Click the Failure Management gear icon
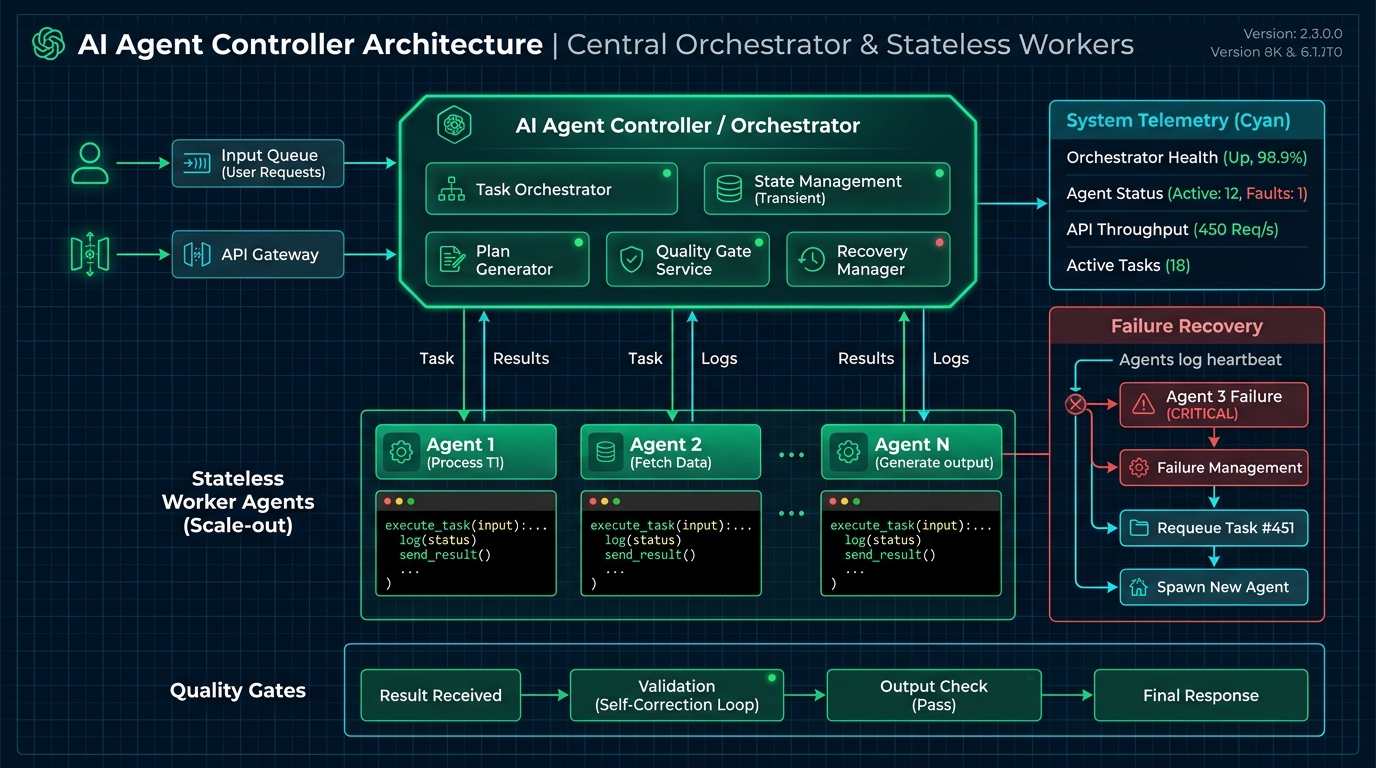This screenshot has height=768, width=1376. [x=1138, y=467]
